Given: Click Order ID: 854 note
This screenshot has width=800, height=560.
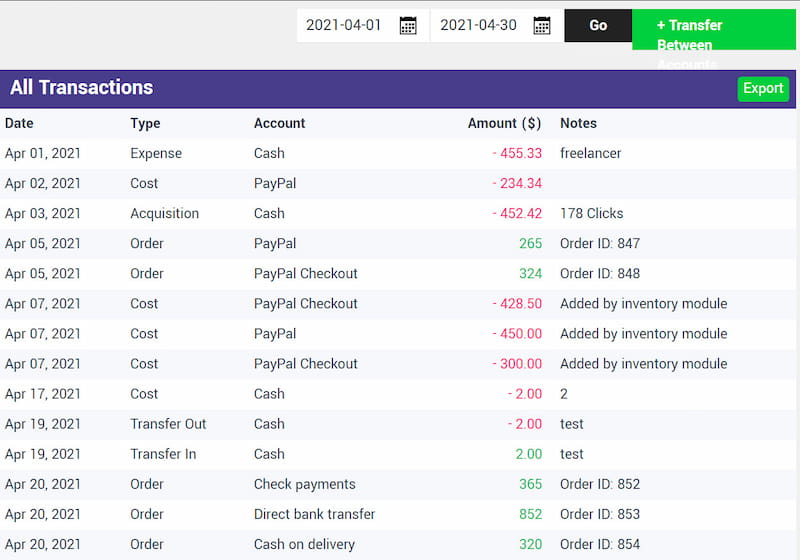Looking at the screenshot, I should tap(600, 545).
